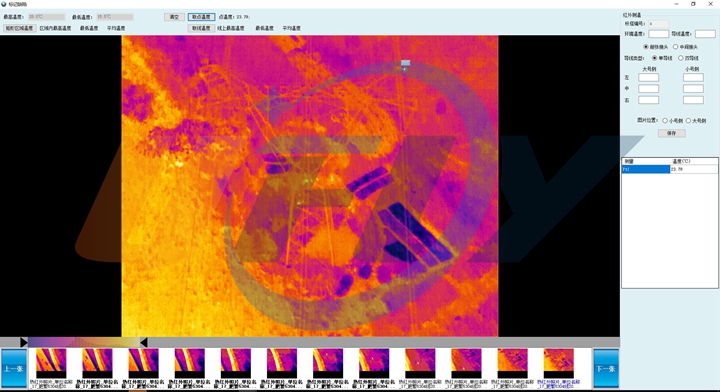This screenshot has width=720, height=392.
Task: Click the 矩形区域温度 rectangle region button
Action: [19, 28]
